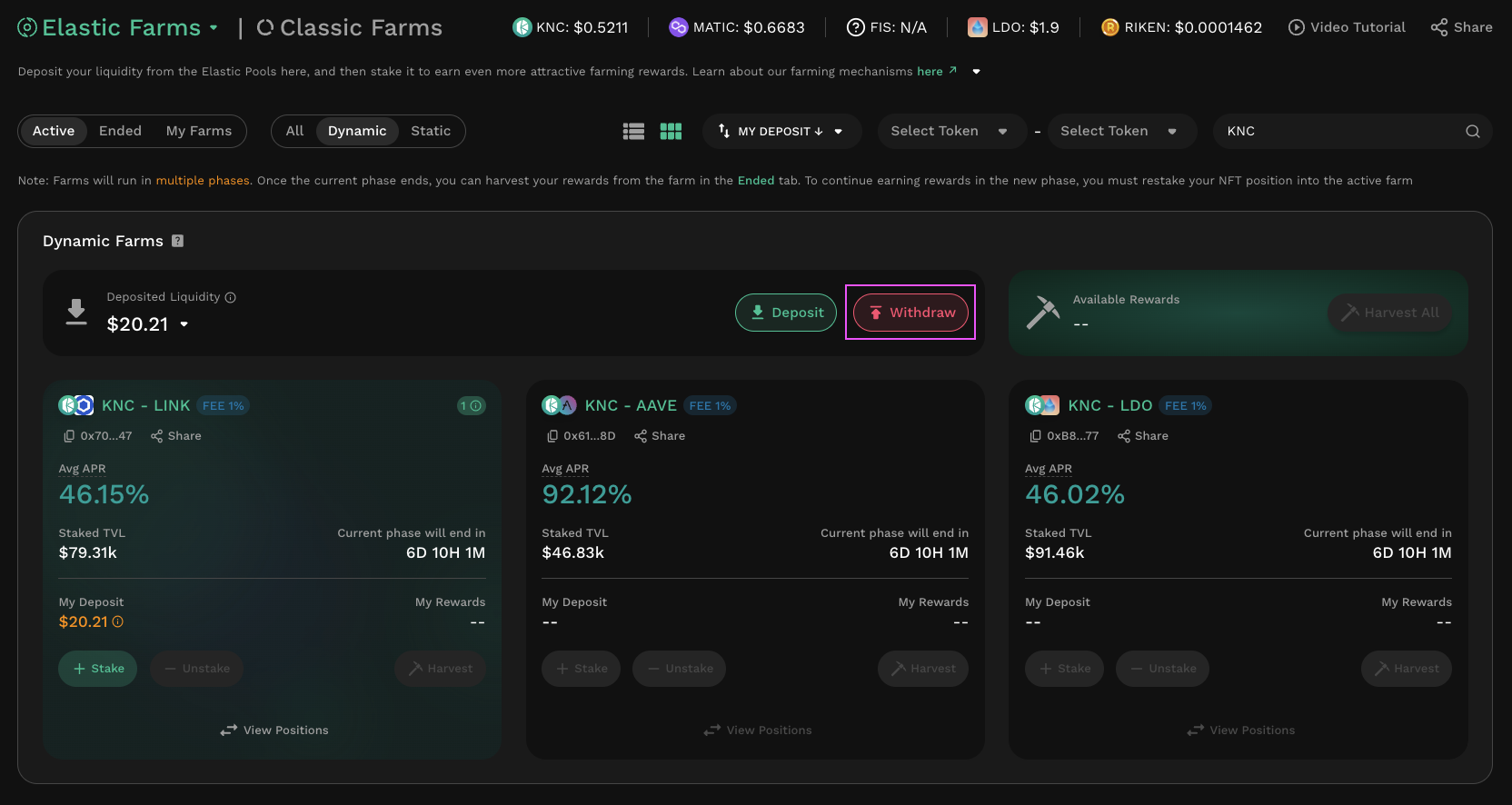Click Stake on the KNC - LINK farm
1512x805 pixels.
[x=98, y=669]
